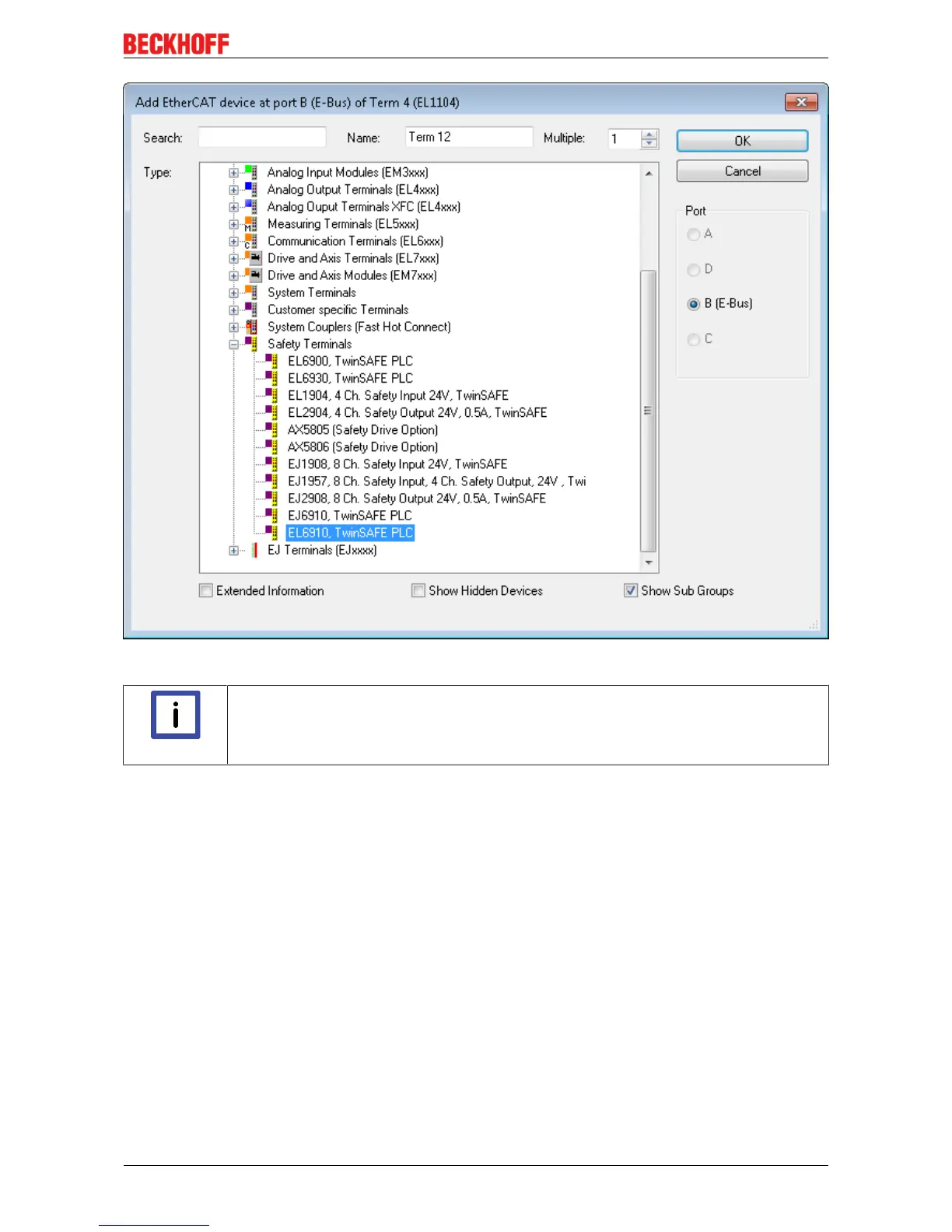
Task: Close the Add EtherCAT device dialog
Action: (x=801, y=102)
